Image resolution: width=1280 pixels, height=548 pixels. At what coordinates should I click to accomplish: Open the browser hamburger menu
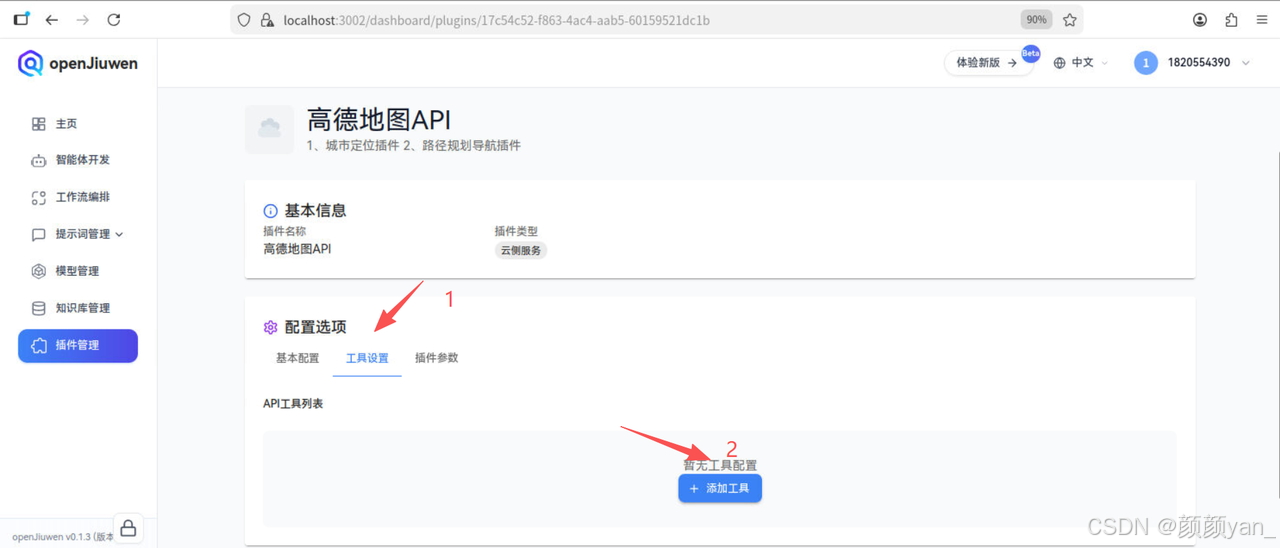[x=1262, y=20]
